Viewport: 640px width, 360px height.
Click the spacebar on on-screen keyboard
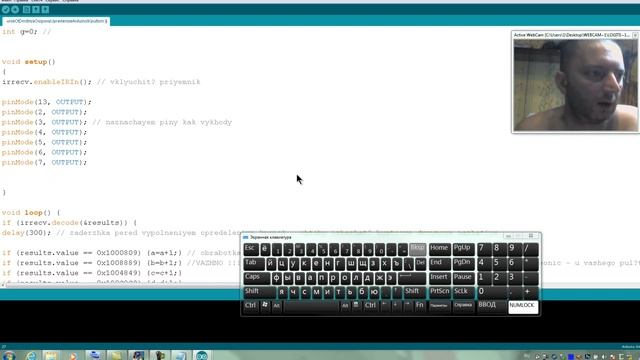[311, 306]
